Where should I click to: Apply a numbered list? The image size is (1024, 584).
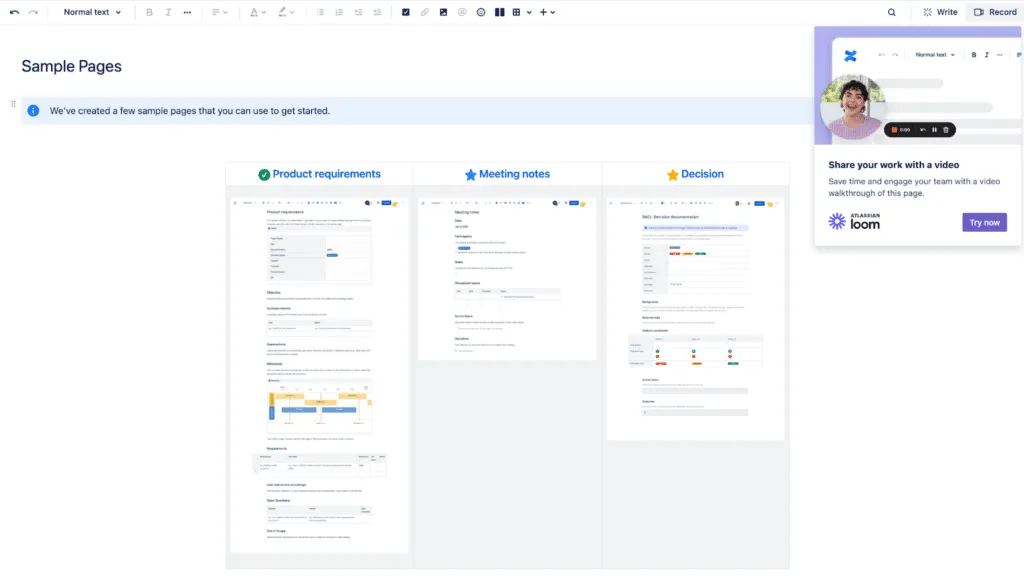pos(338,11)
